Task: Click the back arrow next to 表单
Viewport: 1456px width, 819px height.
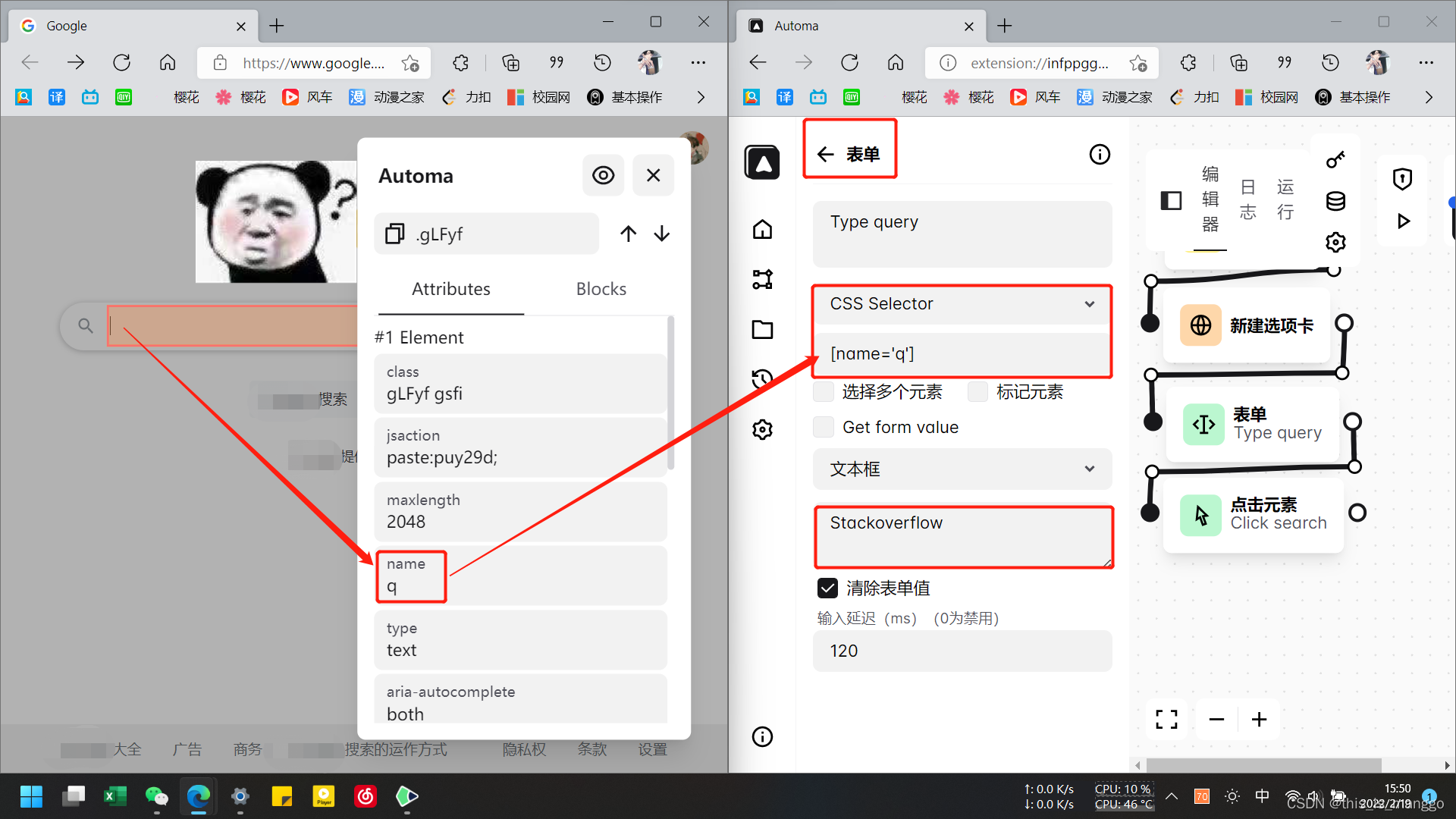Action: tap(826, 153)
